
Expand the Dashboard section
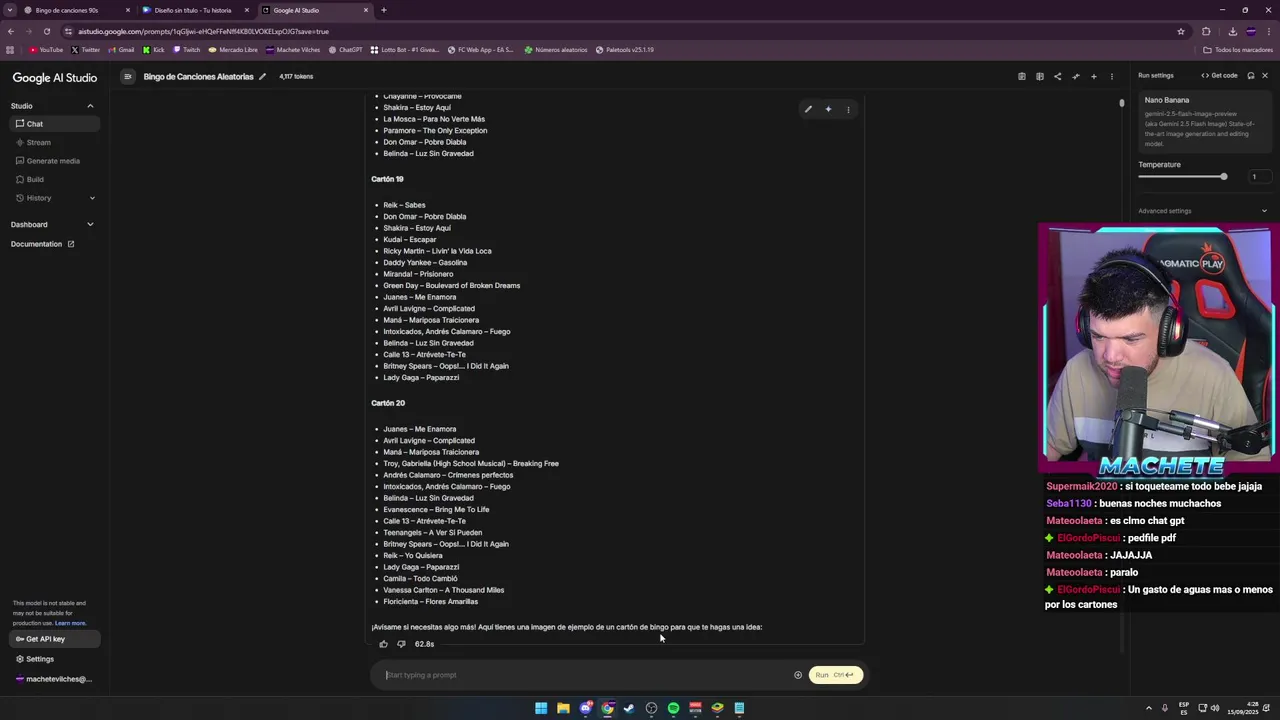click(90, 225)
